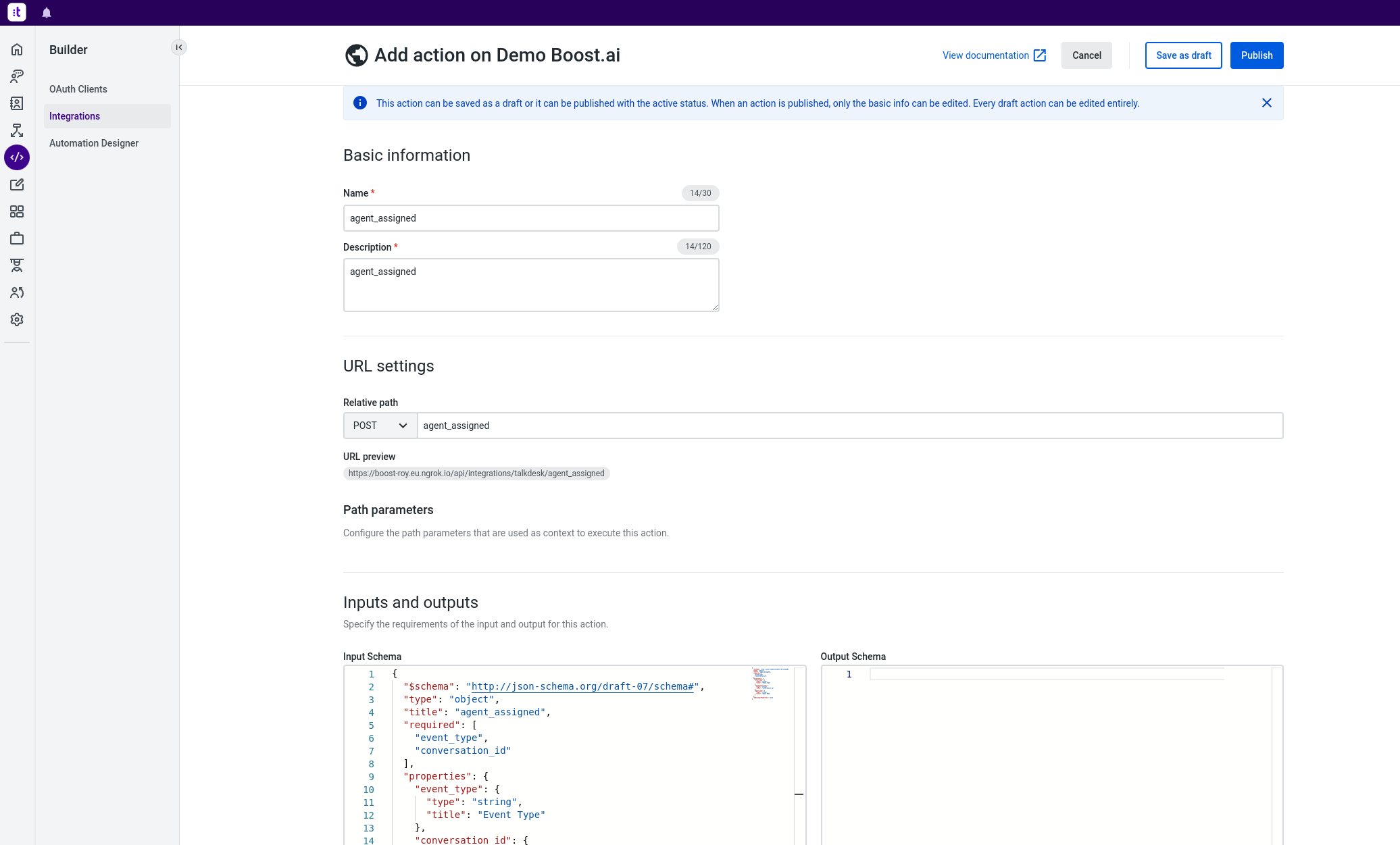
Task: Click inside the Output Schema editor line 1
Action: click(x=1047, y=674)
